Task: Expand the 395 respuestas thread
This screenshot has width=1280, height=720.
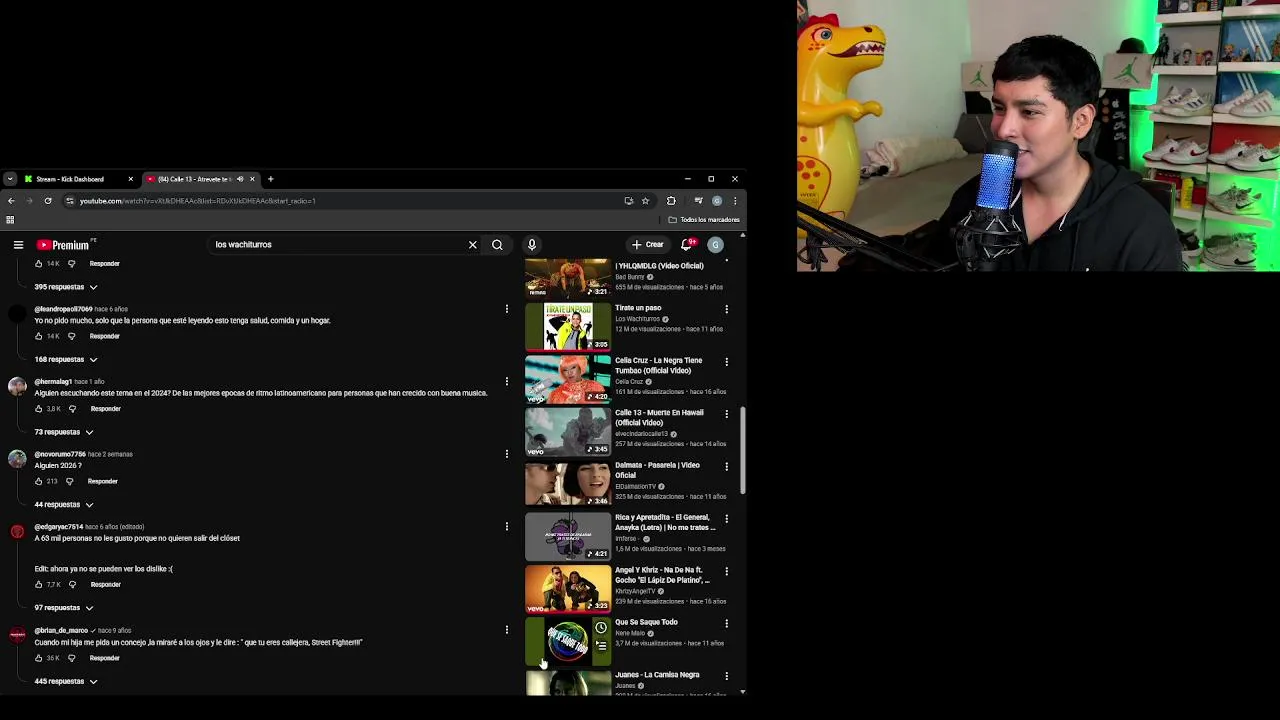Action: tap(66, 287)
